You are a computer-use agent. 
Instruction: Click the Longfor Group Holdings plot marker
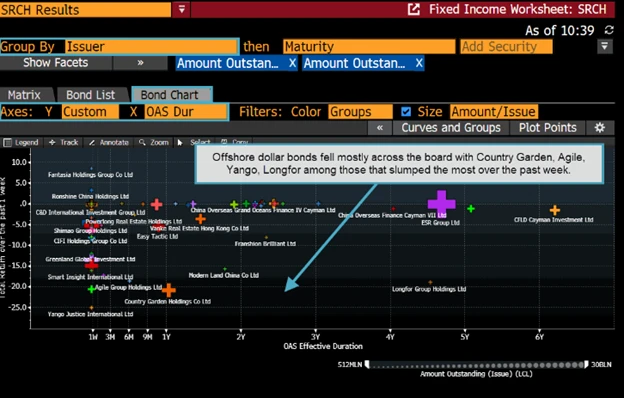pos(430,282)
